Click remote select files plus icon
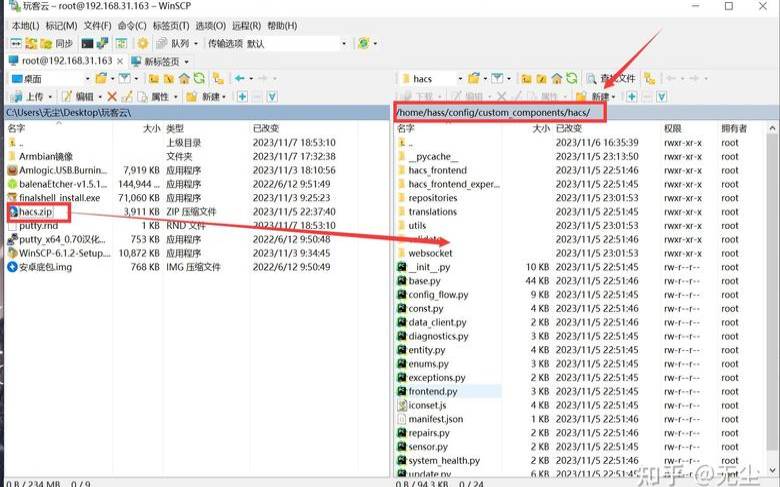The image size is (780, 487). coord(632,97)
